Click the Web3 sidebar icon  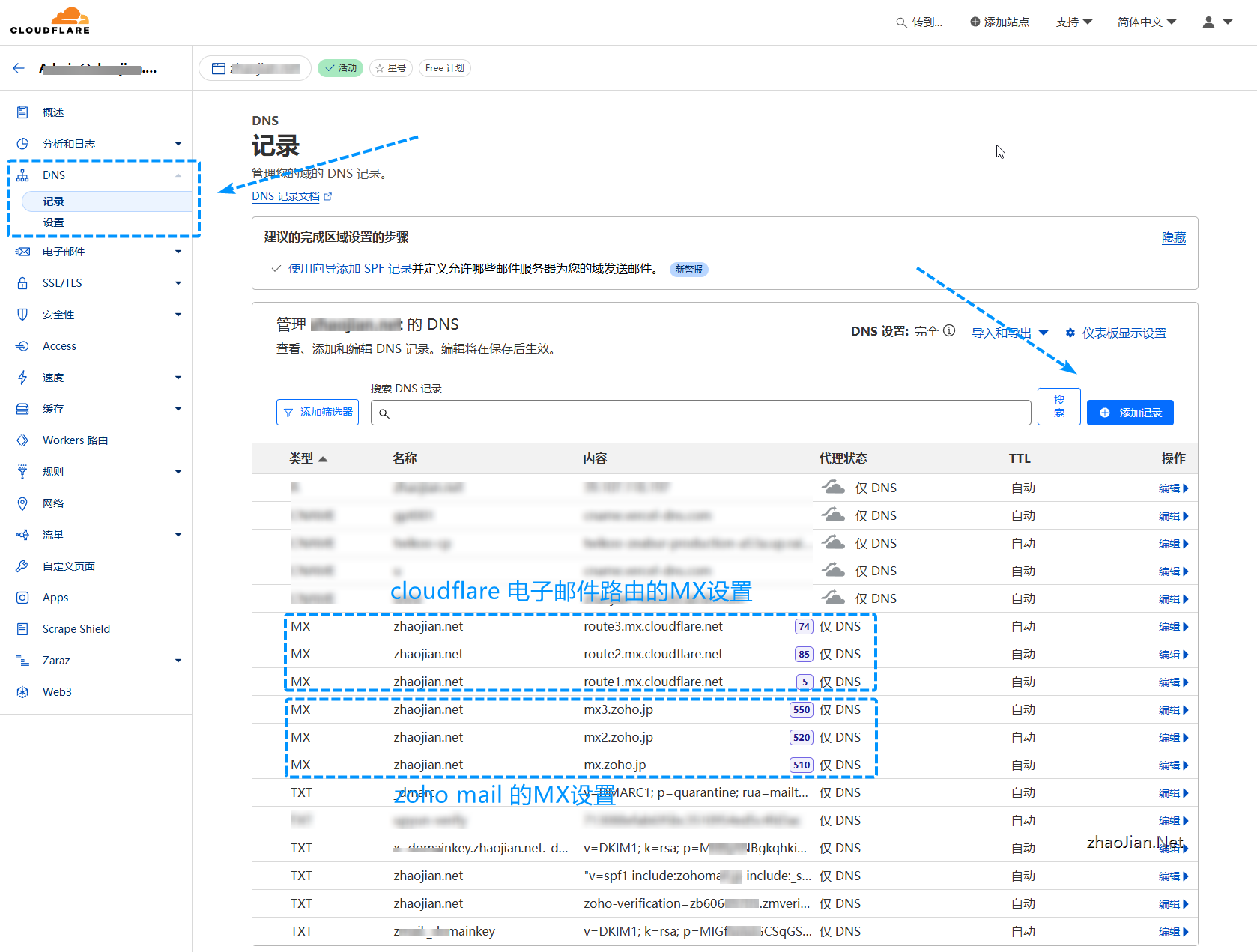[22, 692]
